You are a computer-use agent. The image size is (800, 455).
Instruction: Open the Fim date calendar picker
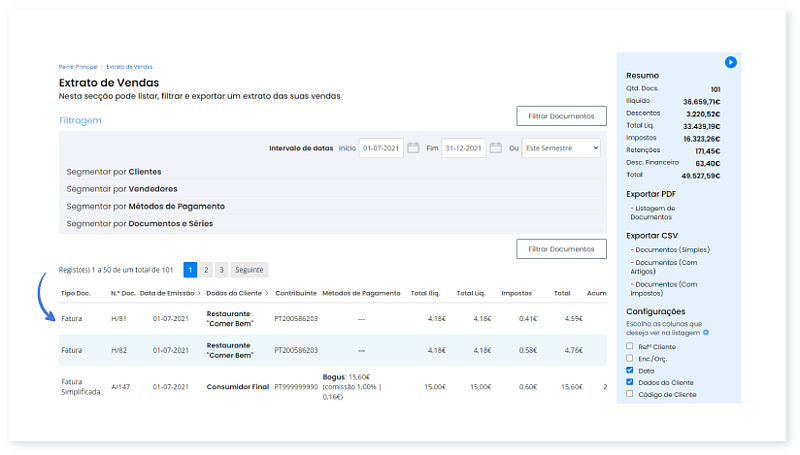click(495, 148)
